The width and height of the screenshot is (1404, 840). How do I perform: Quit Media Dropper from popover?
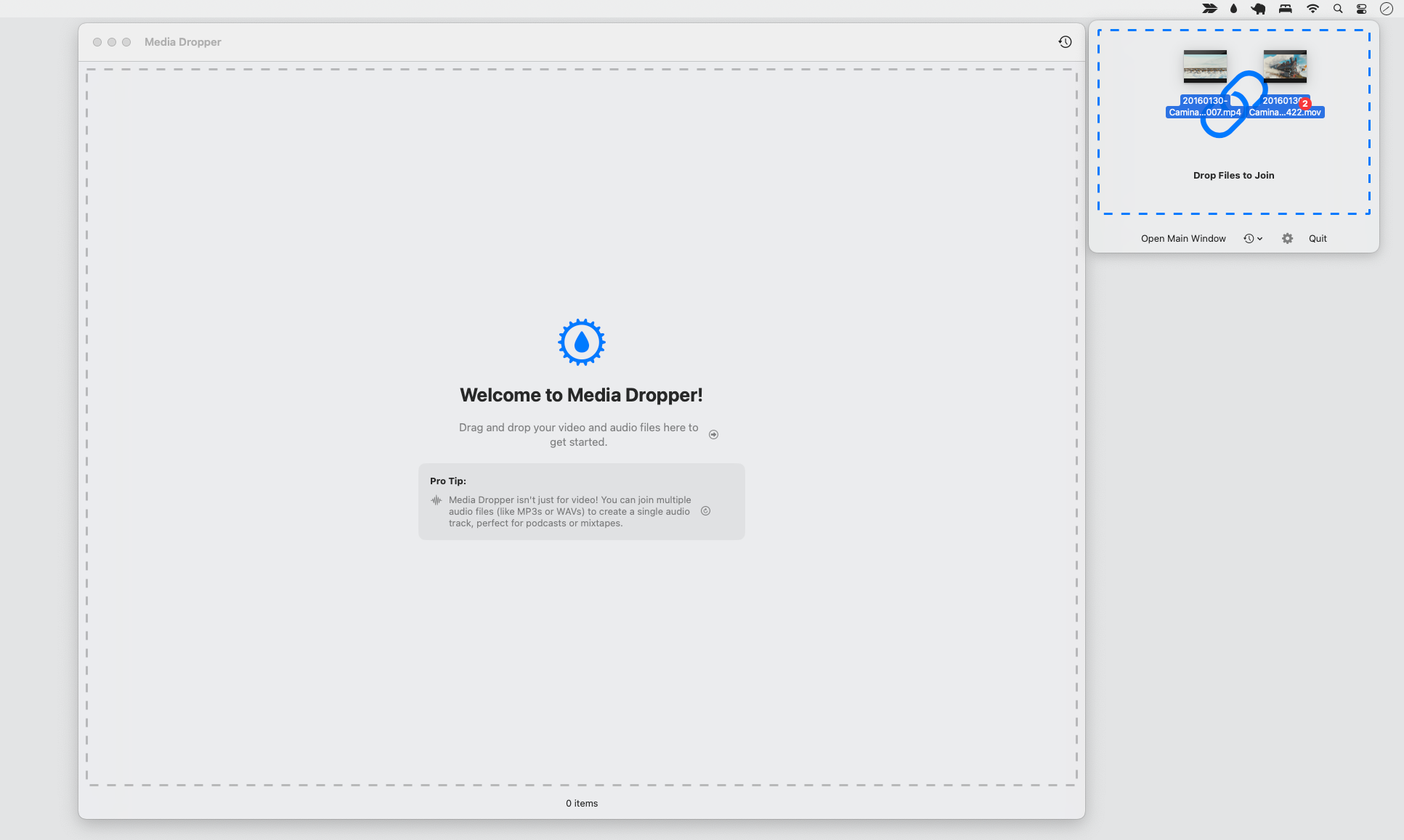click(1318, 238)
